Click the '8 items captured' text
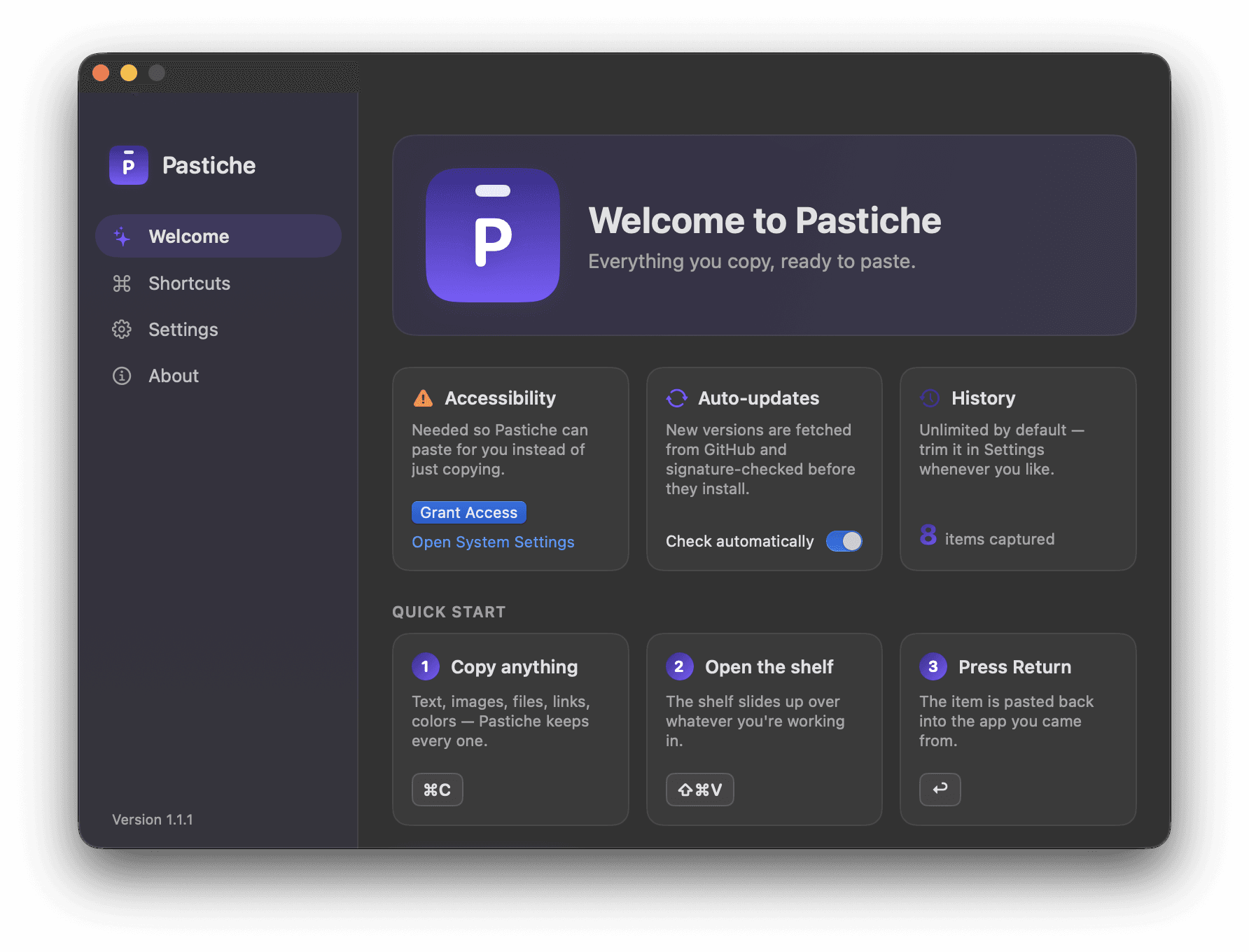This screenshot has width=1249, height=952. (x=987, y=538)
